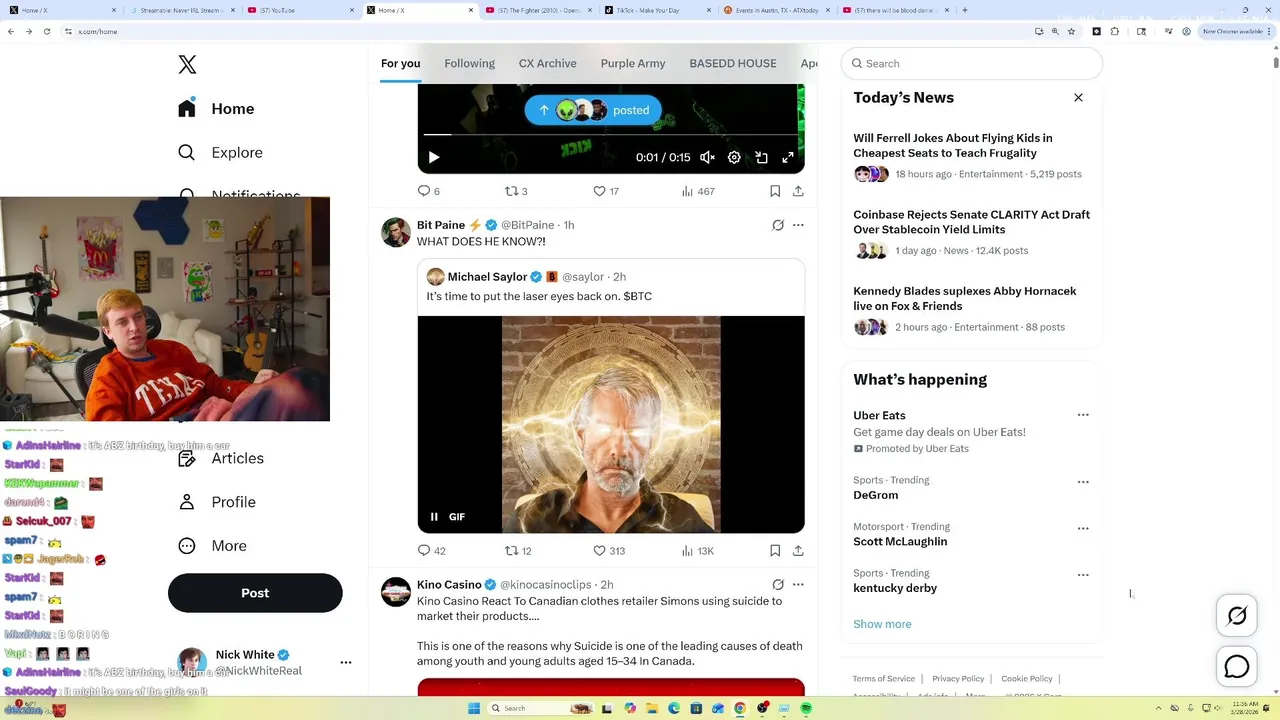Screen dimensions: 1280x720
Task: Bookmark this page with the star icon
Action: (x=1072, y=31)
